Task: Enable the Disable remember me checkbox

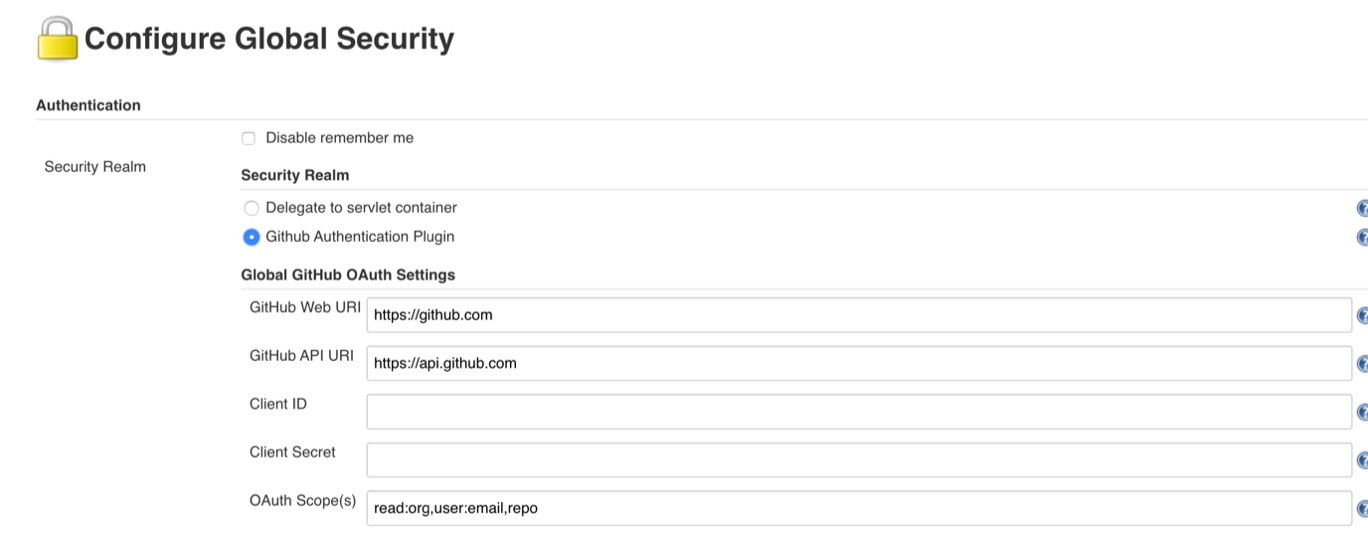Action: 249,138
